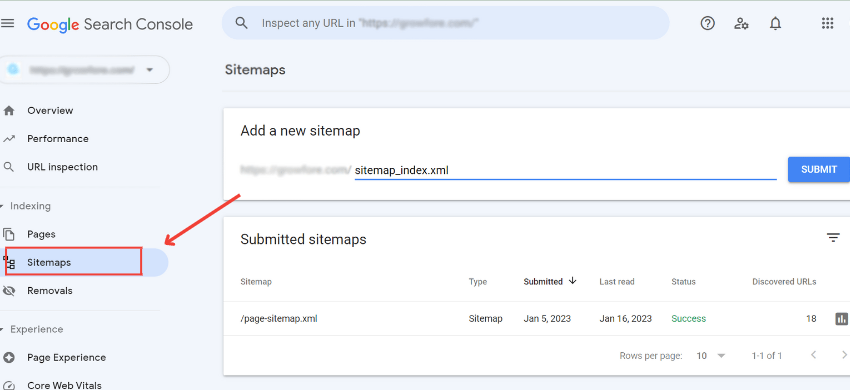The width and height of the screenshot is (850, 390).
Task: Open the Help question mark icon
Action: tap(707, 23)
